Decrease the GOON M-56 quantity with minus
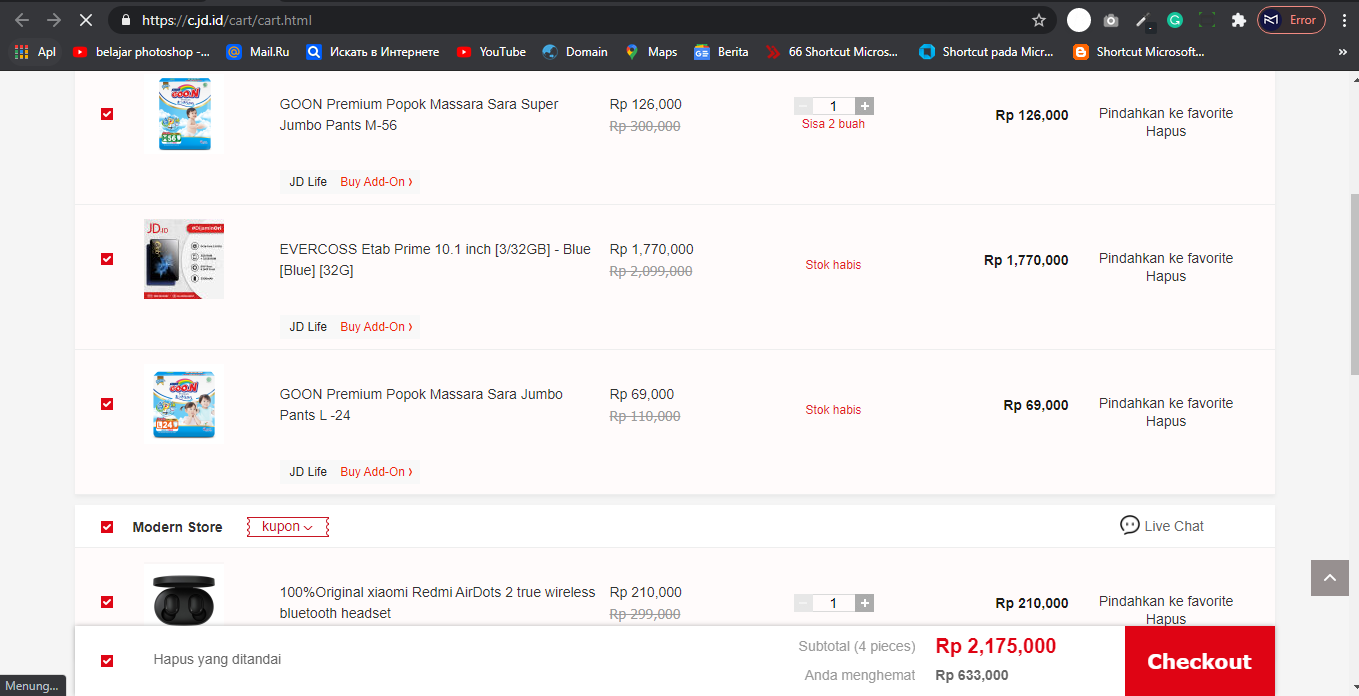 click(803, 106)
